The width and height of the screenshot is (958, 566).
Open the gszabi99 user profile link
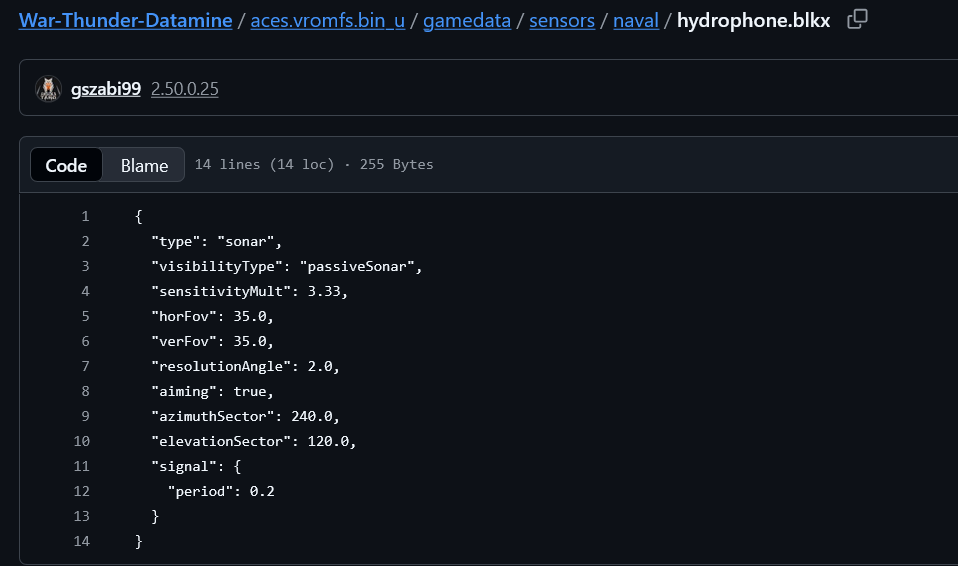[106, 89]
